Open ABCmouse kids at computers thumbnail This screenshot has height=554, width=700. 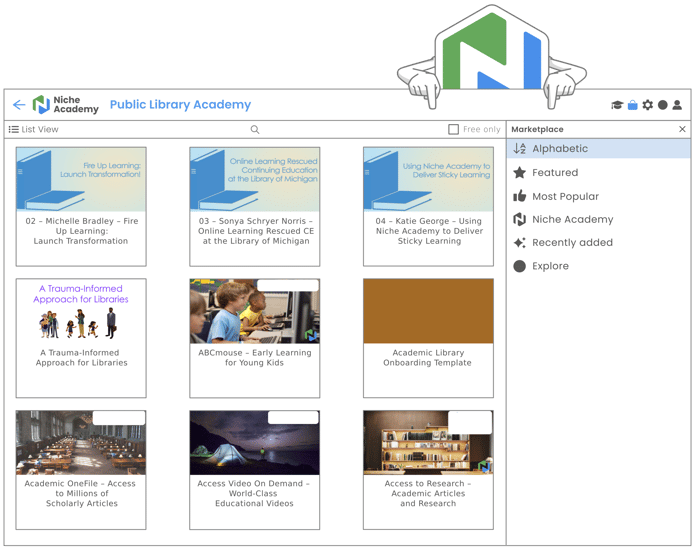(x=255, y=311)
